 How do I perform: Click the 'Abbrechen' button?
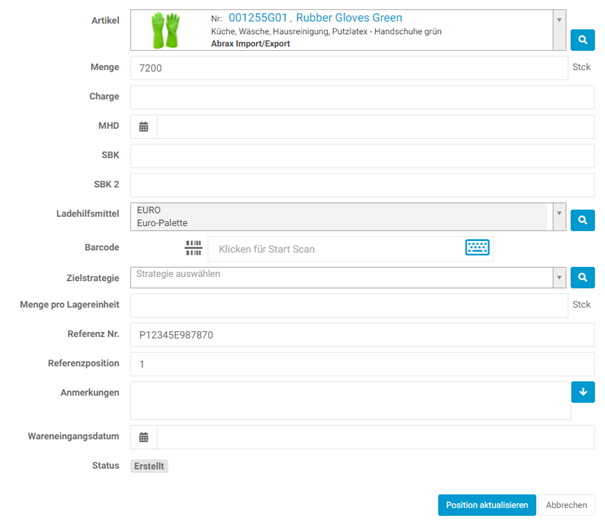567,505
